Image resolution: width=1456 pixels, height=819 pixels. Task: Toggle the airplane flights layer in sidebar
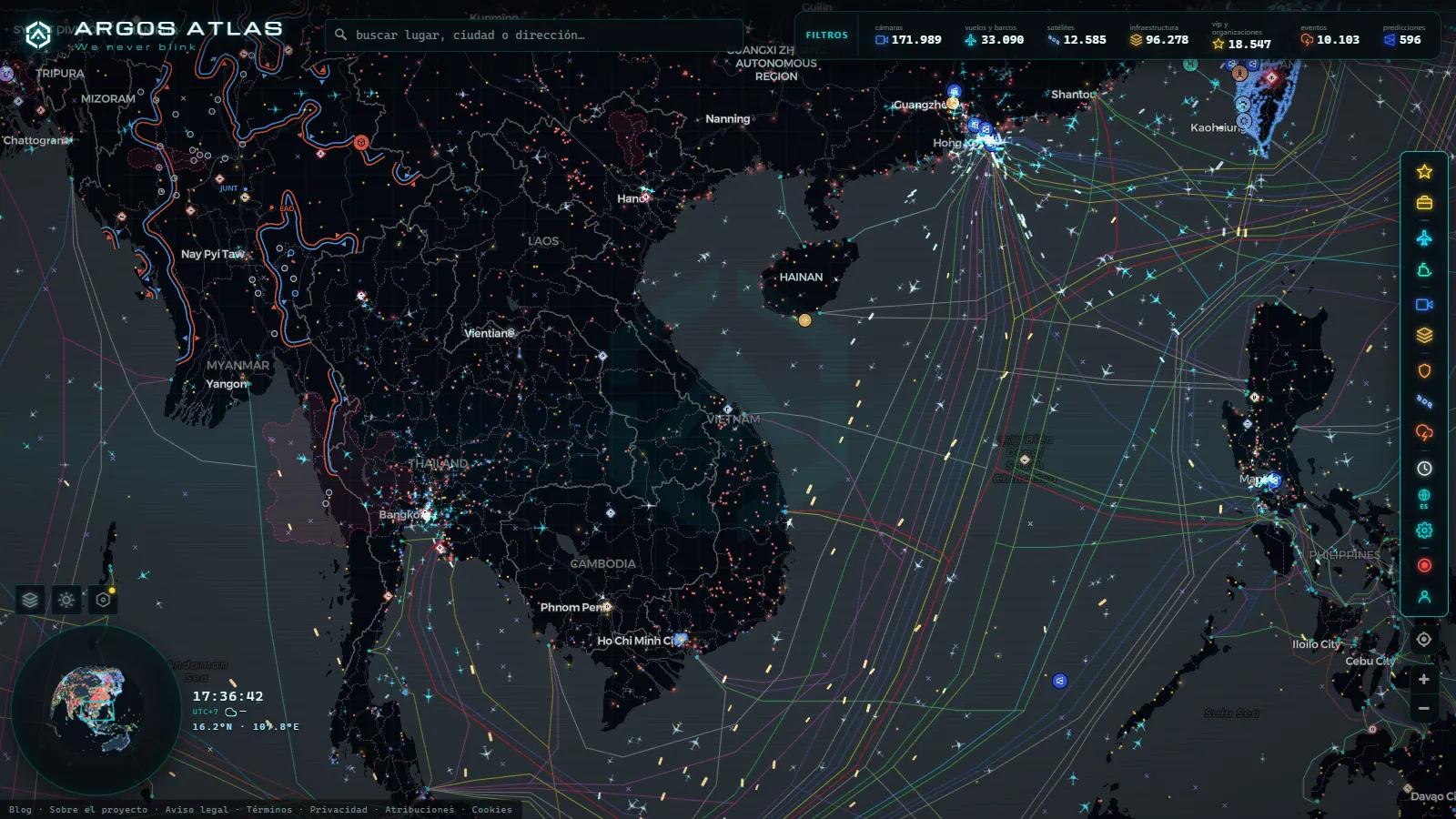1424,238
